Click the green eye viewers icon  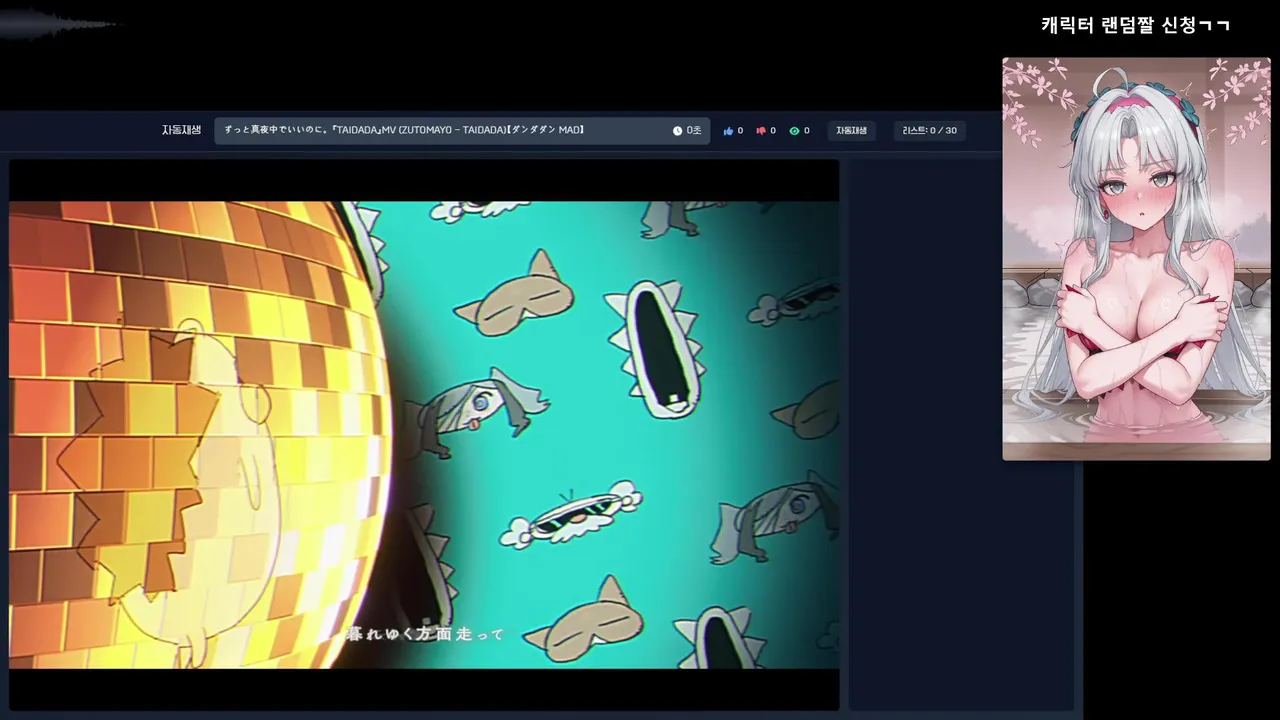794,131
